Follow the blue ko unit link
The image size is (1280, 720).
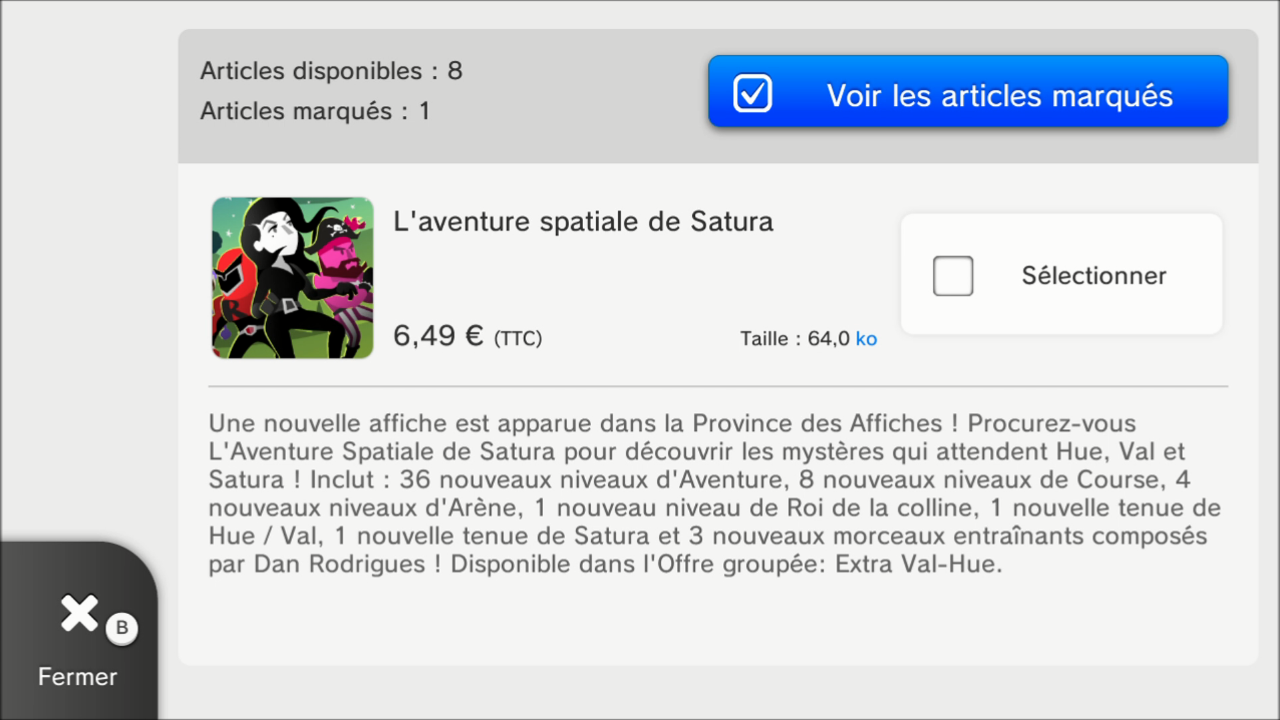tap(866, 339)
